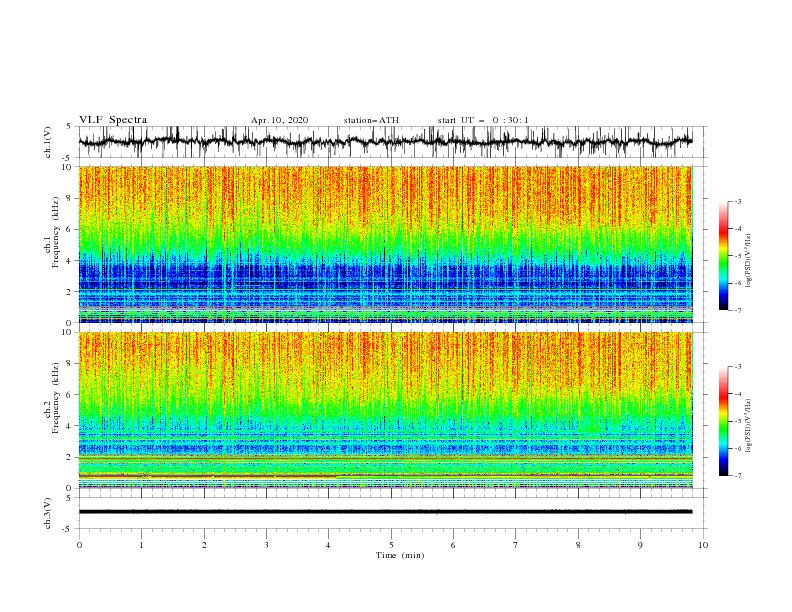Click the "6" kHz tick on ch.1 frequency axis
Viewport: 792px width, 612px height.
(69, 229)
